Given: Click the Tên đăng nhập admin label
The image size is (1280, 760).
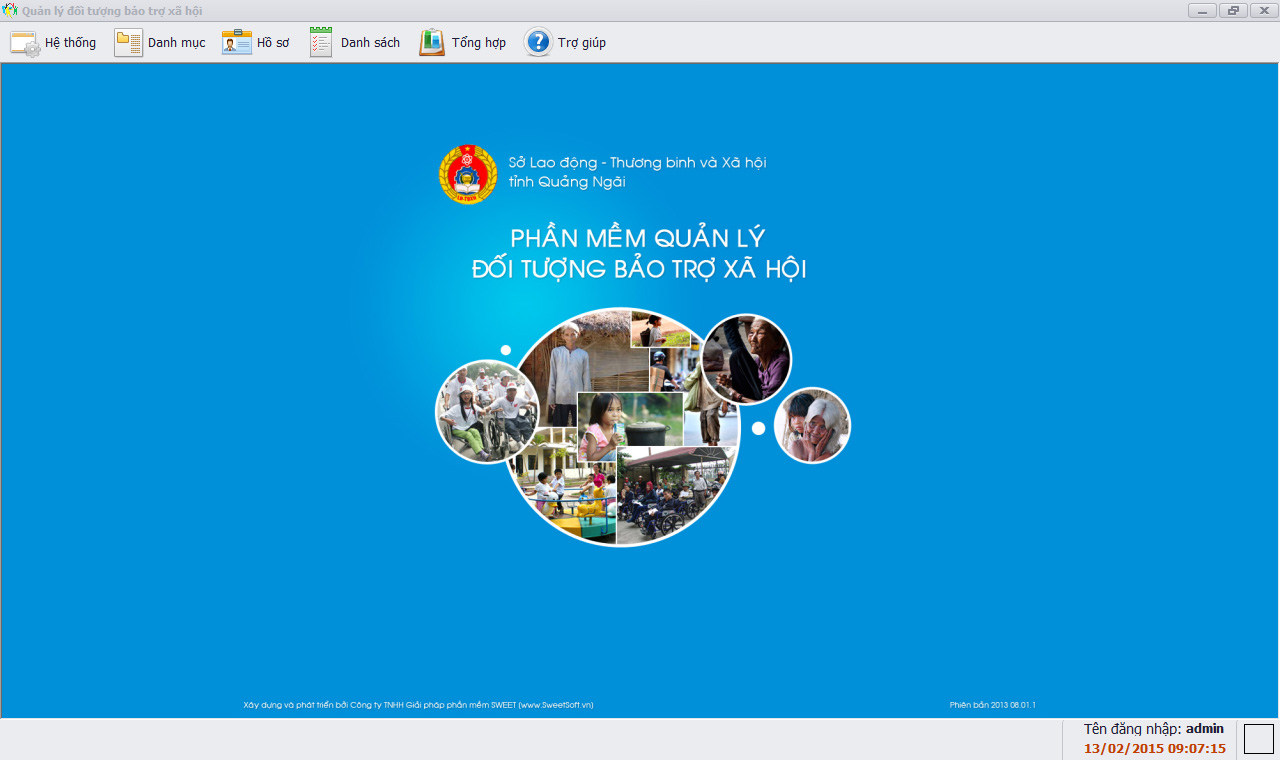Looking at the screenshot, I should [1154, 729].
